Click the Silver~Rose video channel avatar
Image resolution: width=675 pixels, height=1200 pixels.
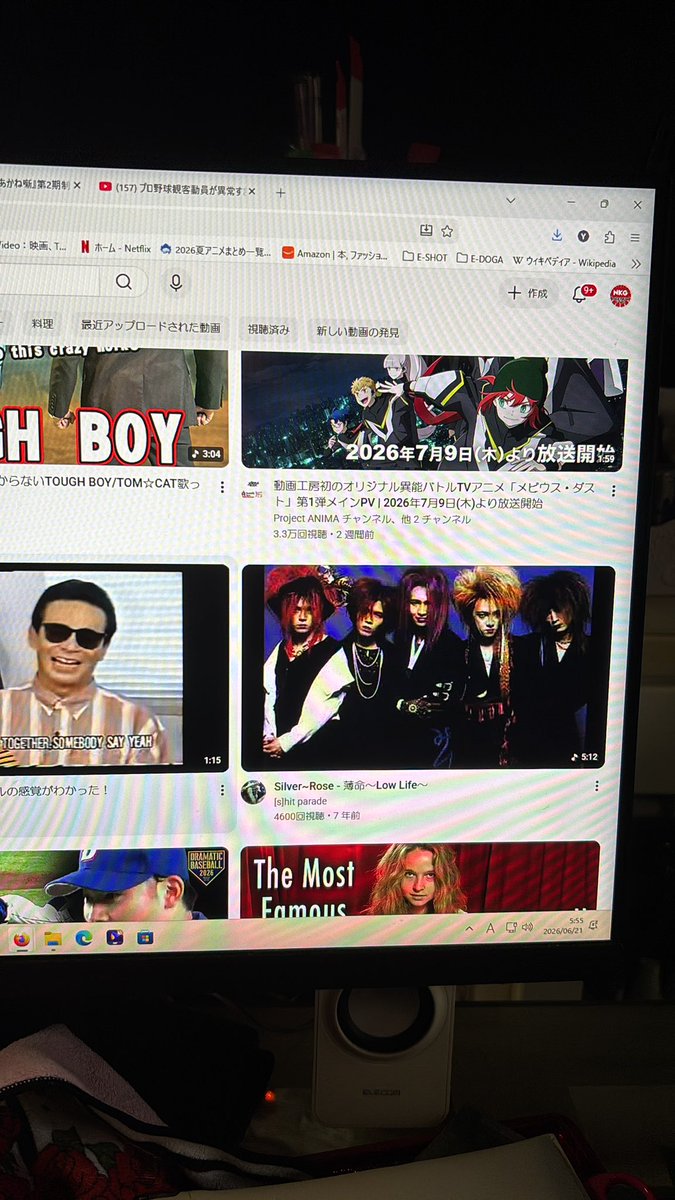(x=253, y=791)
